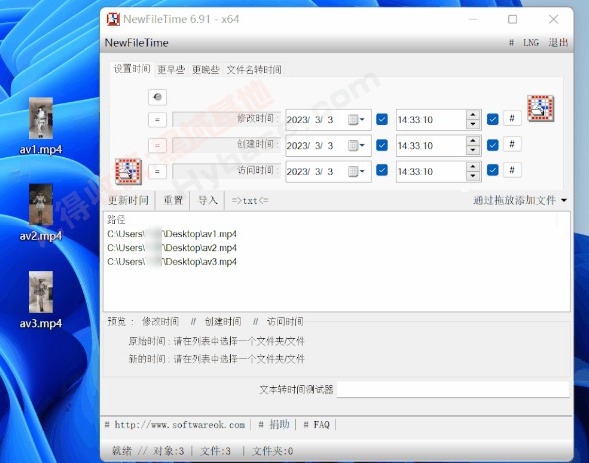Click the NewFileTime app icon in the title bar
The height and width of the screenshot is (463, 589).
(x=113, y=19)
